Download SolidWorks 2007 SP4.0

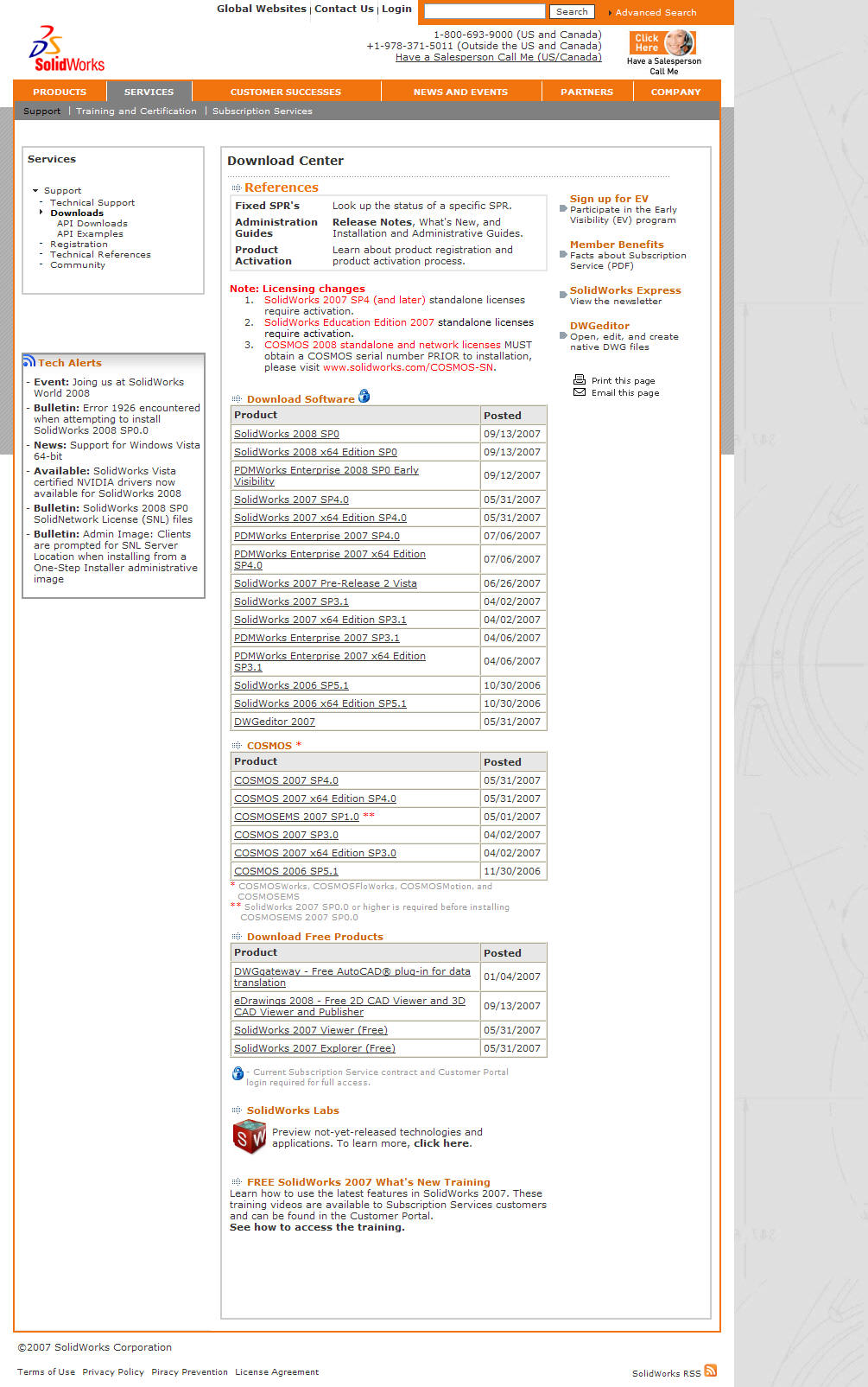pyautogui.click(x=291, y=499)
